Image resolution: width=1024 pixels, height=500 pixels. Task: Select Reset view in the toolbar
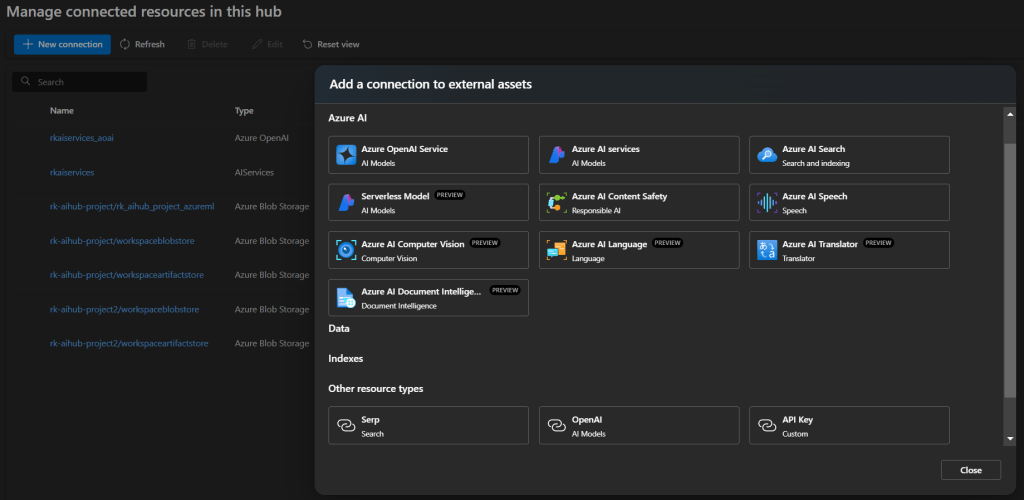click(x=331, y=44)
